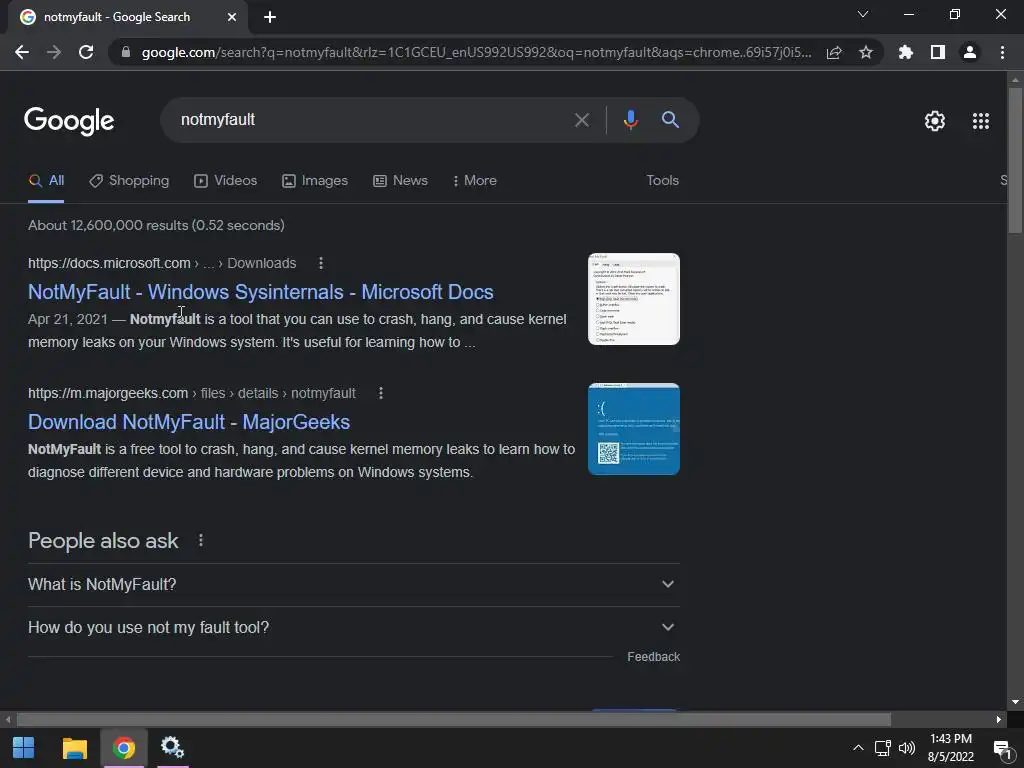The width and height of the screenshot is (1024, 768).
Task: Open options for docs.microsoft.com result
Action: (x=321, y=263)
